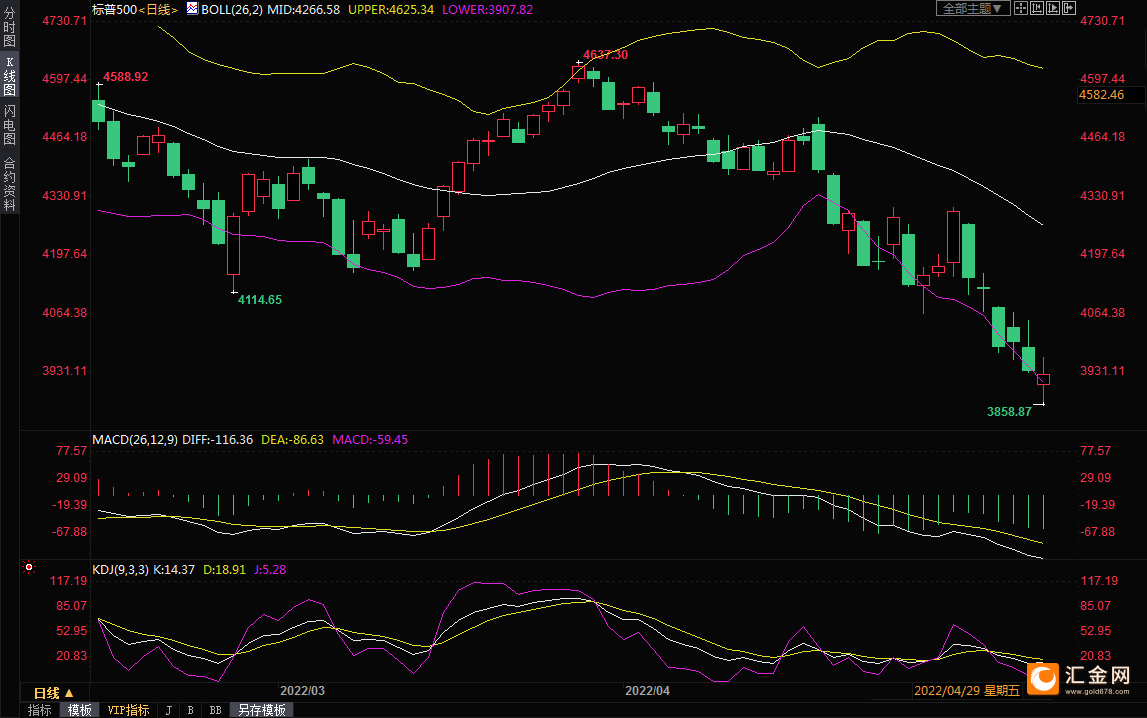The image size is (1147, 718).
Task: Click the crosshair cursor icon in the top toolbar
Action: [x=1021, y=8]
